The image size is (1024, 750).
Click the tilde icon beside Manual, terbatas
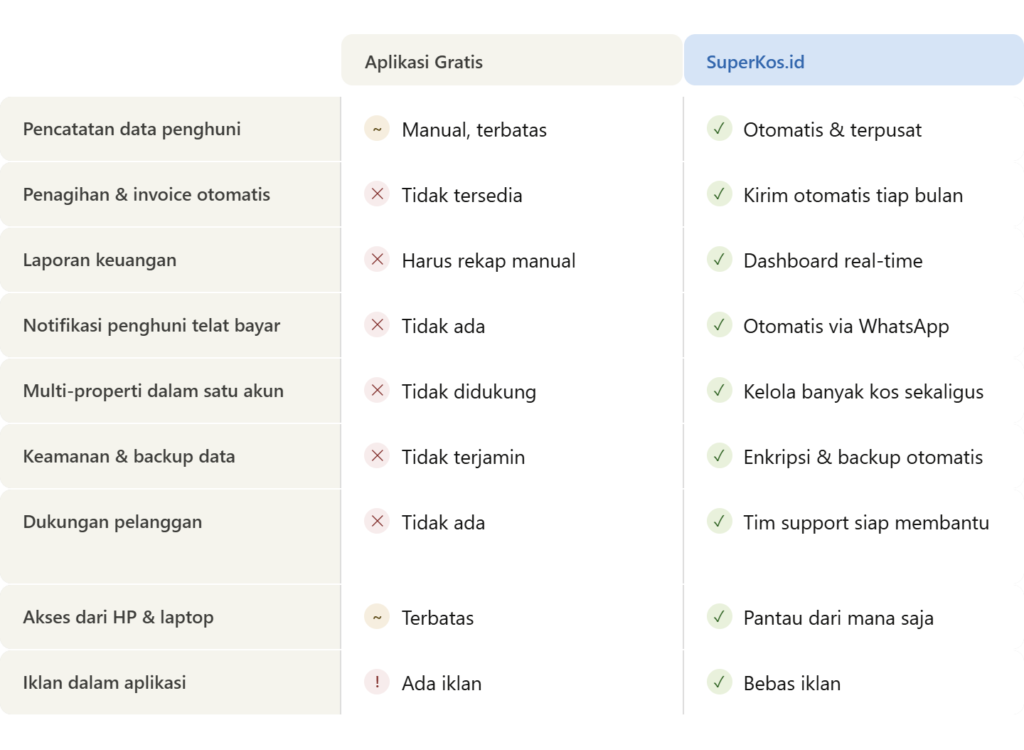click(x=377, y=129)
